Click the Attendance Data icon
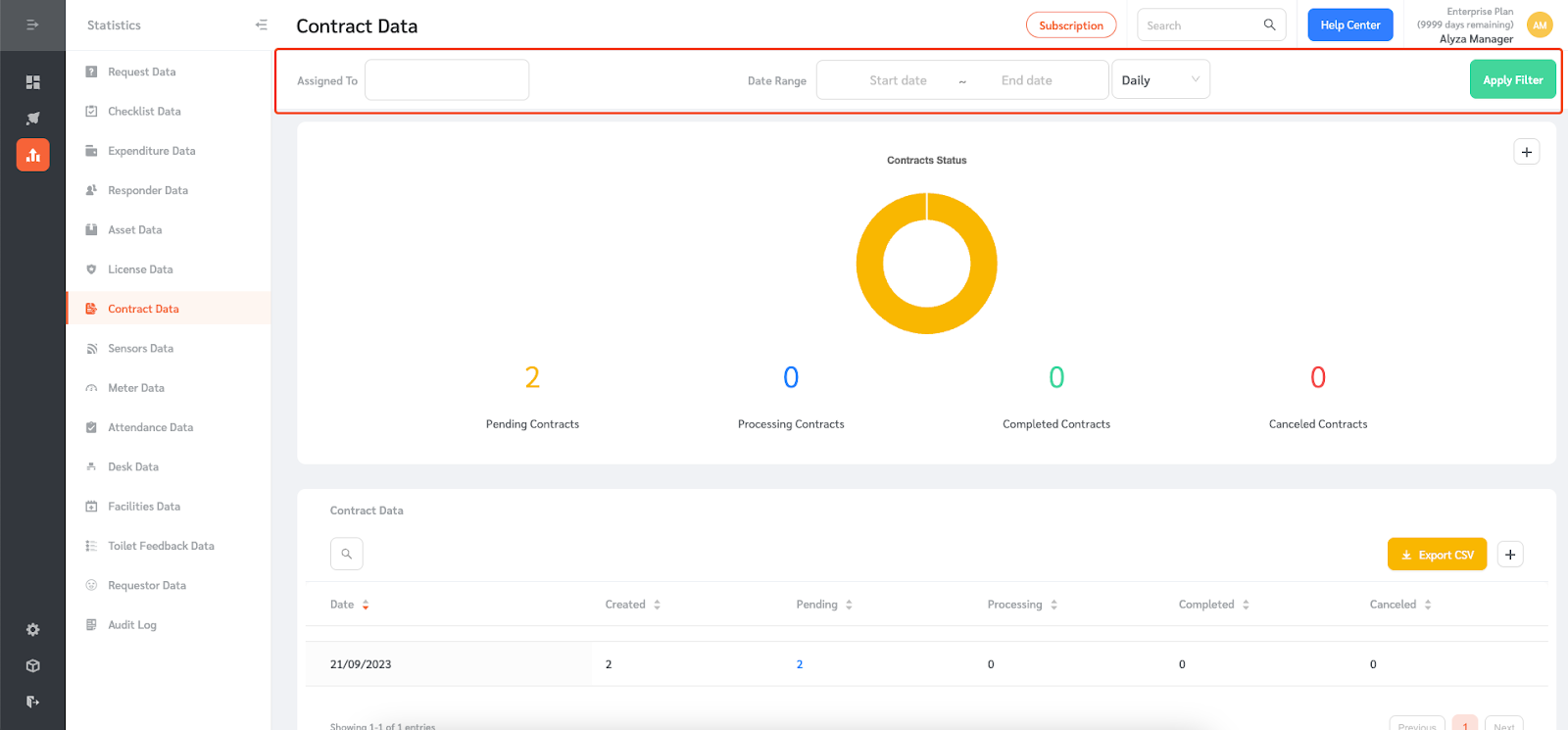1568x730 pixels. point(91,427)
